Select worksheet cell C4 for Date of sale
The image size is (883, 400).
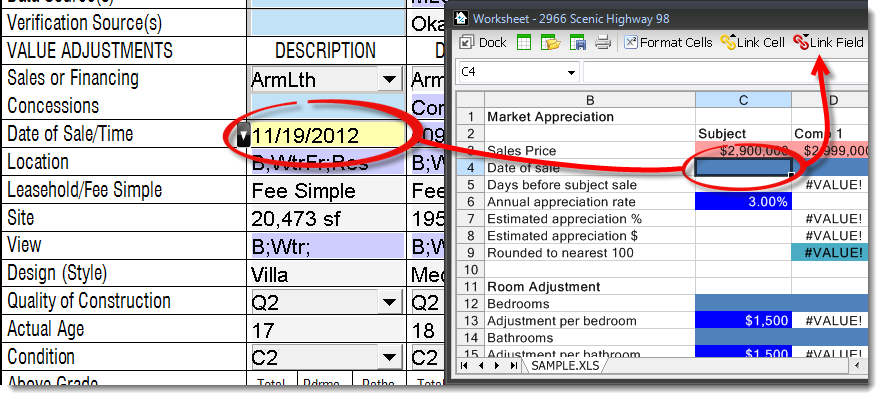click(x=743, y=168)
